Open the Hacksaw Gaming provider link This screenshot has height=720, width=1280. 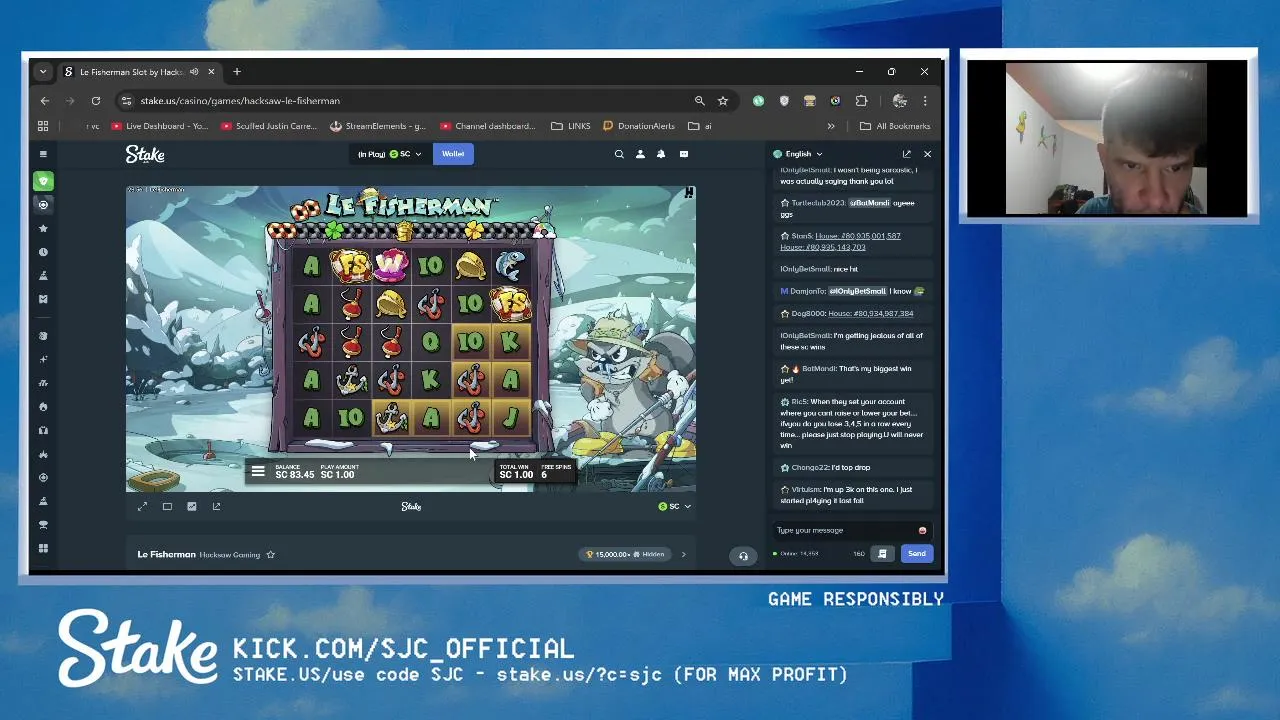click(x=229, y=554)
